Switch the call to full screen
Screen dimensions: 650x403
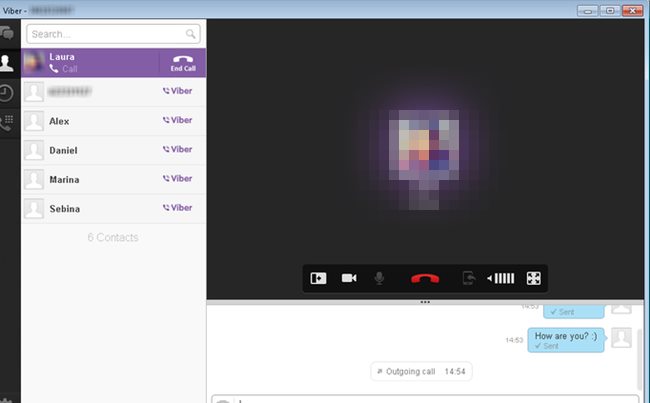pos(534,278)
